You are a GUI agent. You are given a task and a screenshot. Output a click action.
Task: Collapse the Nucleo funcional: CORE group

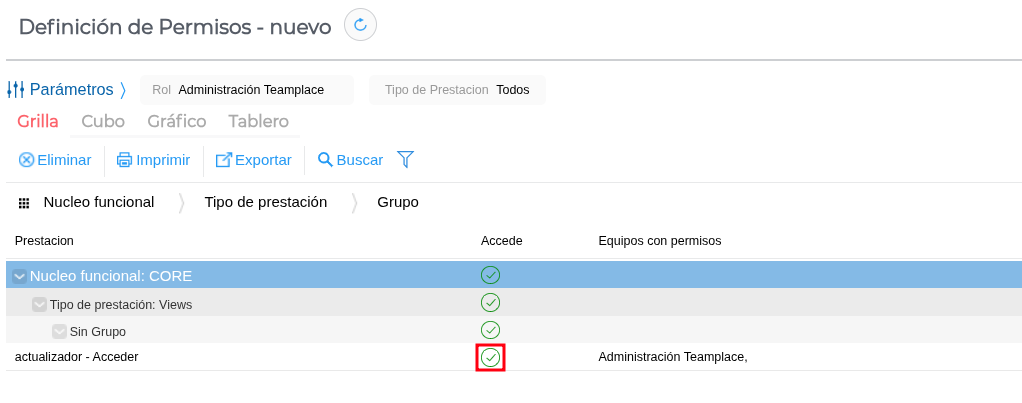pyautogui.click(x=19, y=276)
